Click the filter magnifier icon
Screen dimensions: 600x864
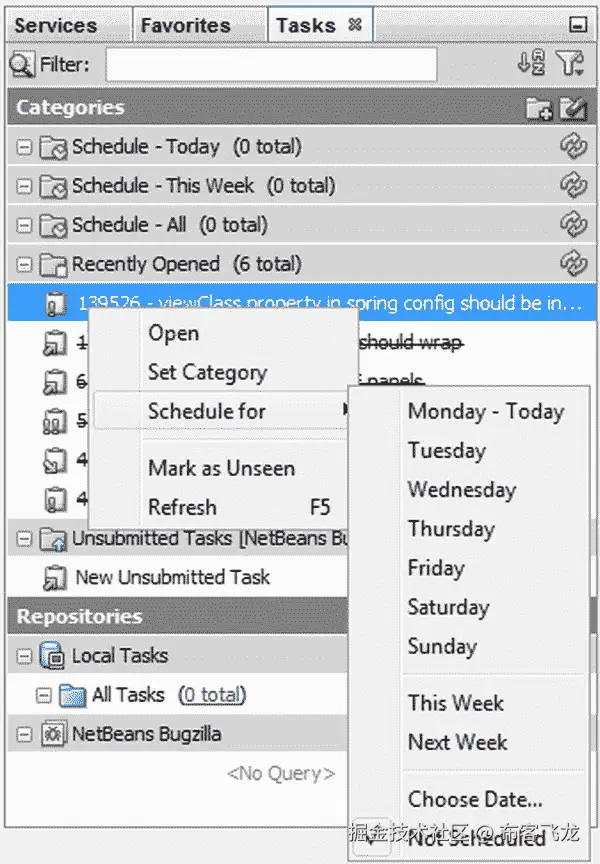click(x=21, y=64)
